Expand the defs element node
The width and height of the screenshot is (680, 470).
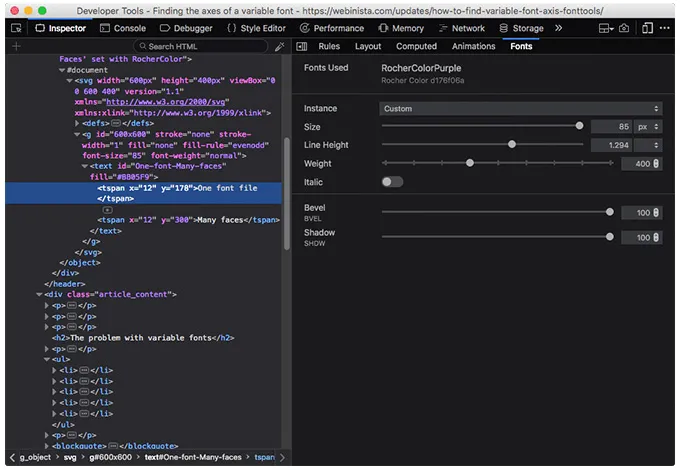point(78,123)
